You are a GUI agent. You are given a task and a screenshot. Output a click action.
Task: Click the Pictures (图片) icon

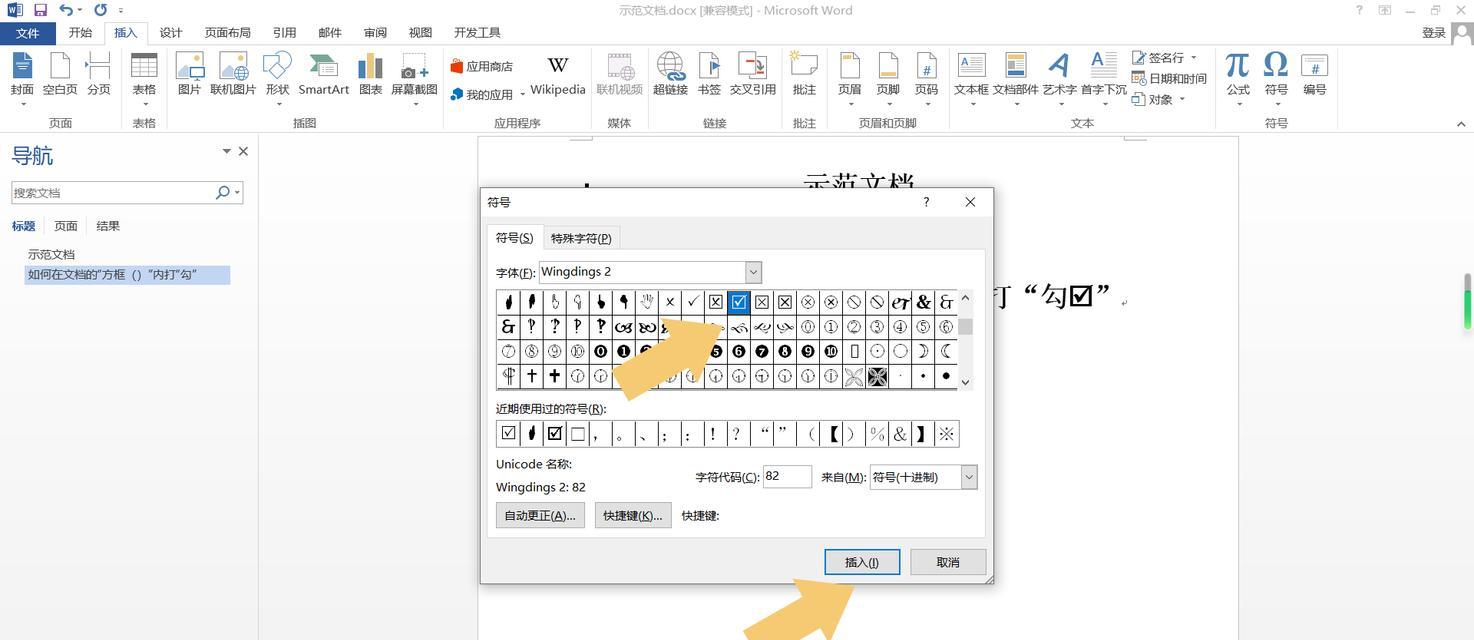tap(189, 67)
